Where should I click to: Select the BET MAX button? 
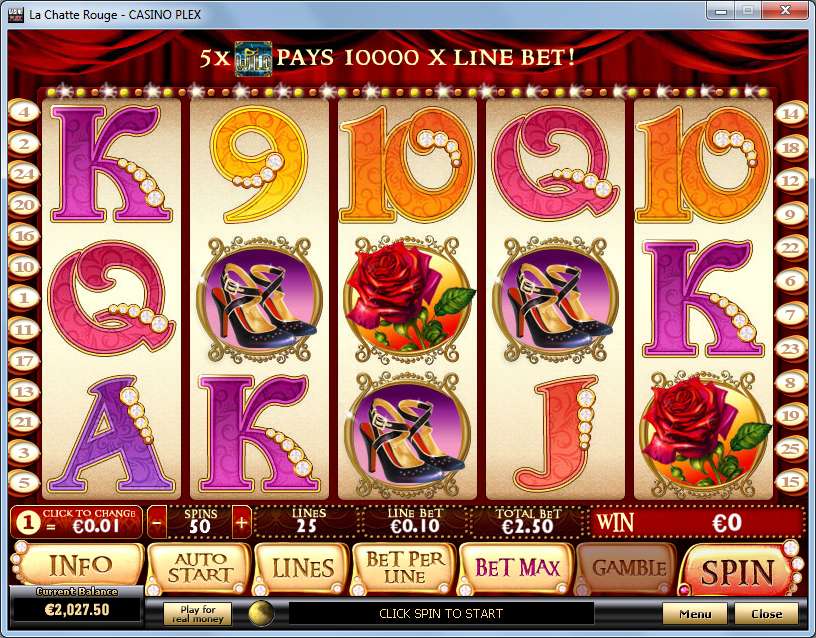[517, 568]
